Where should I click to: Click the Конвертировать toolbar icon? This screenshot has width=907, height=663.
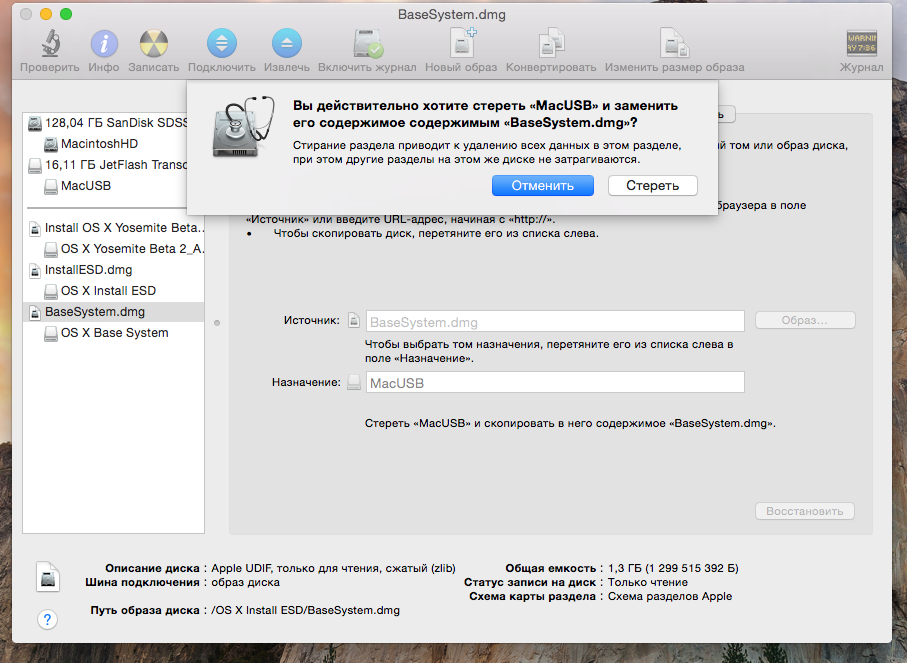coord(551,45)
